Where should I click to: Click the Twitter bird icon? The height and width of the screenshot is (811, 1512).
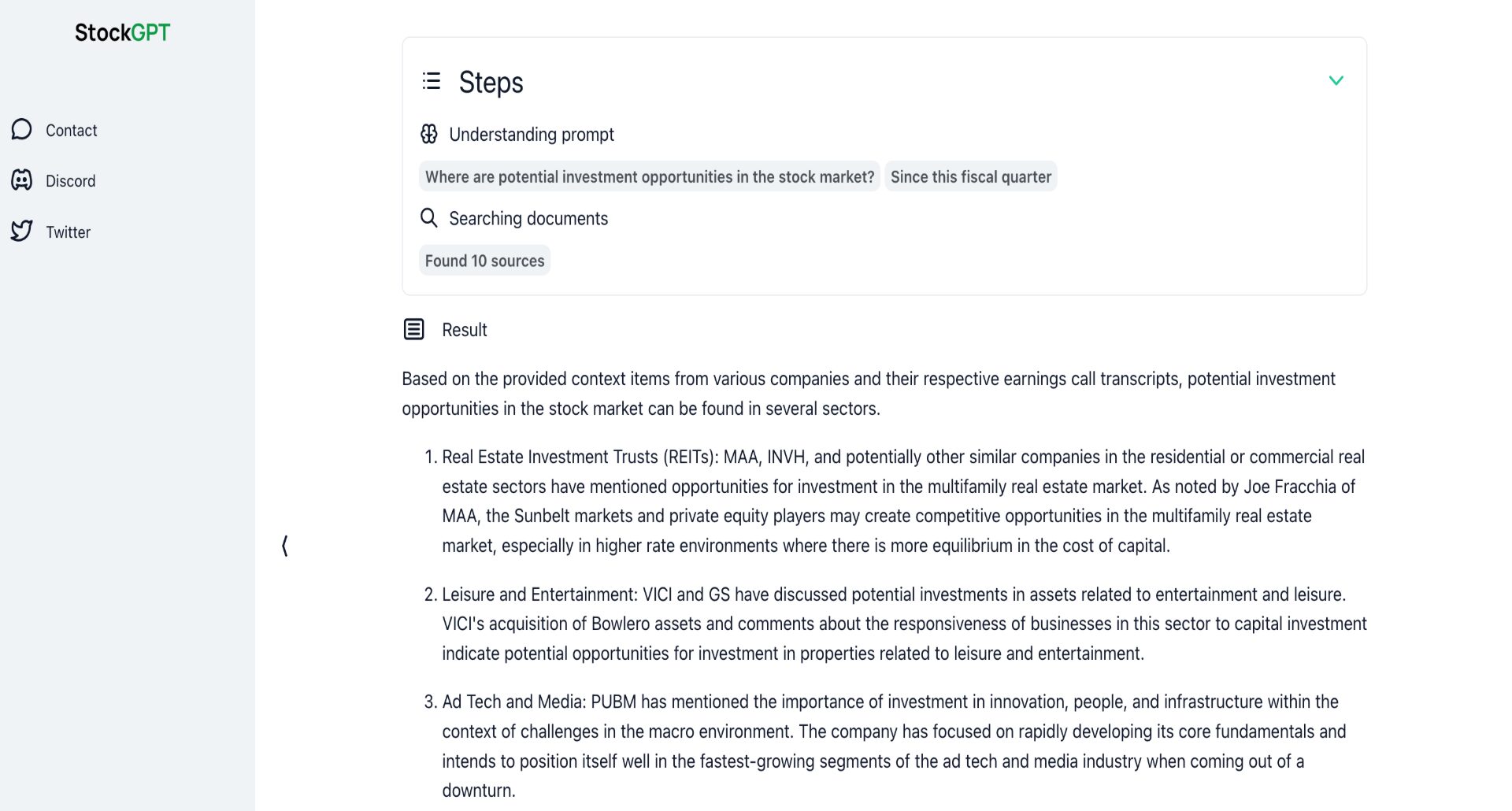pos(22,231)
